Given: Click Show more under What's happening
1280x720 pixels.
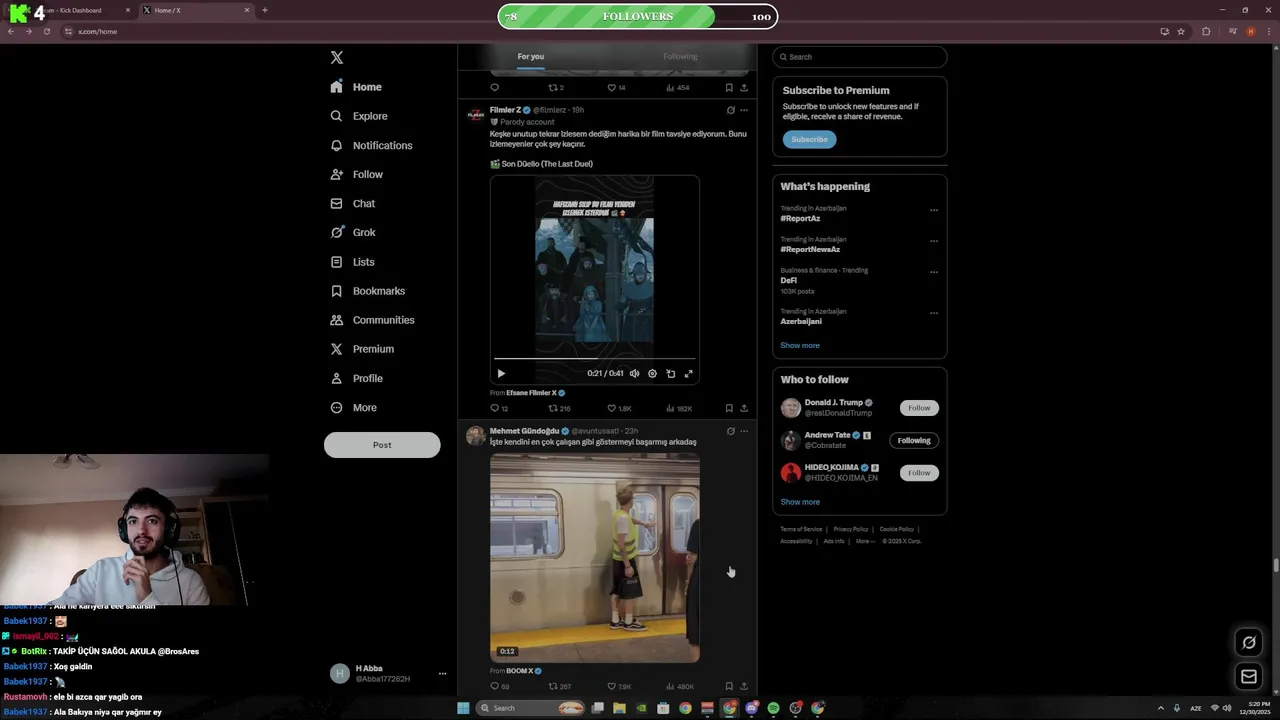Looking at the screenshot, I should pyautogui.click(x=800, y=345).
